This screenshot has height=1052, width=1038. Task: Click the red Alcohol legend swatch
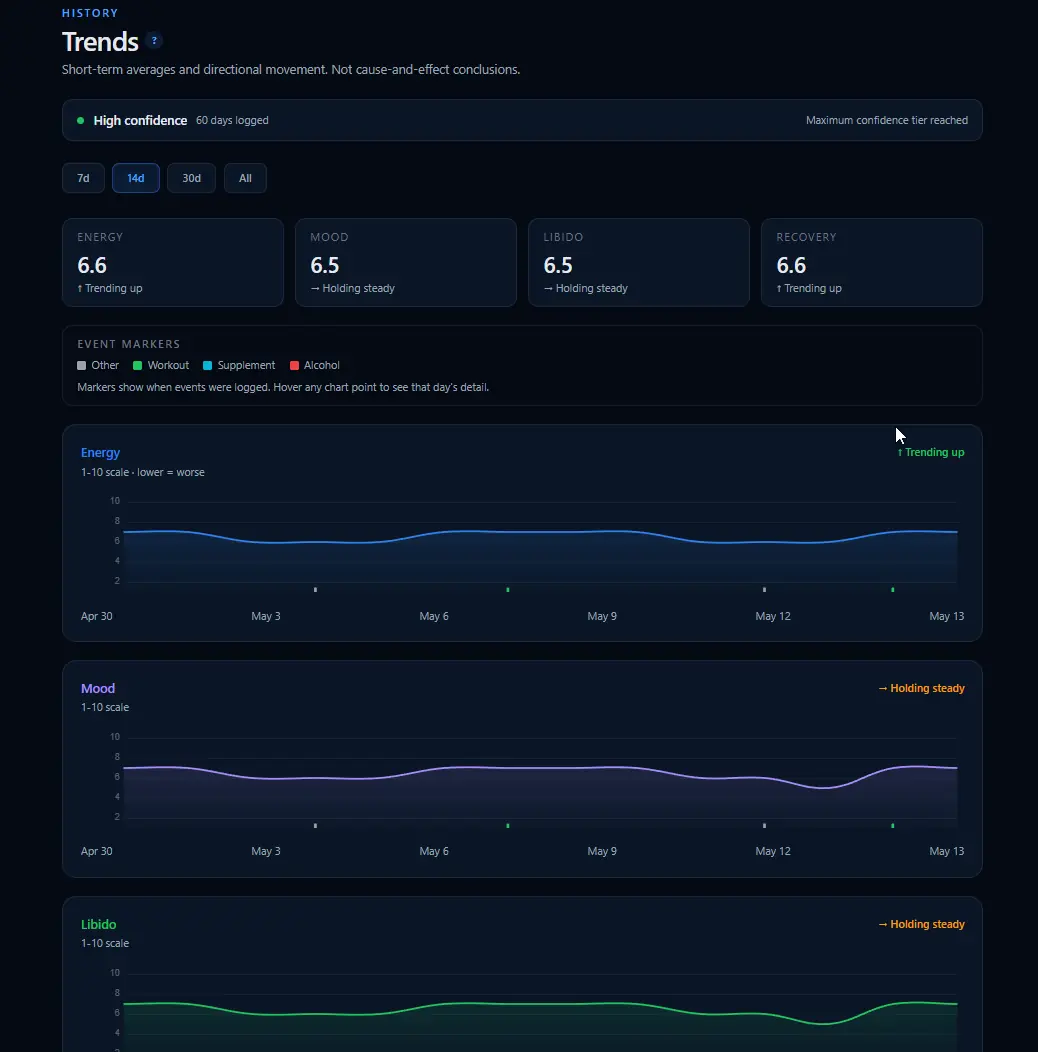(294, 366)
